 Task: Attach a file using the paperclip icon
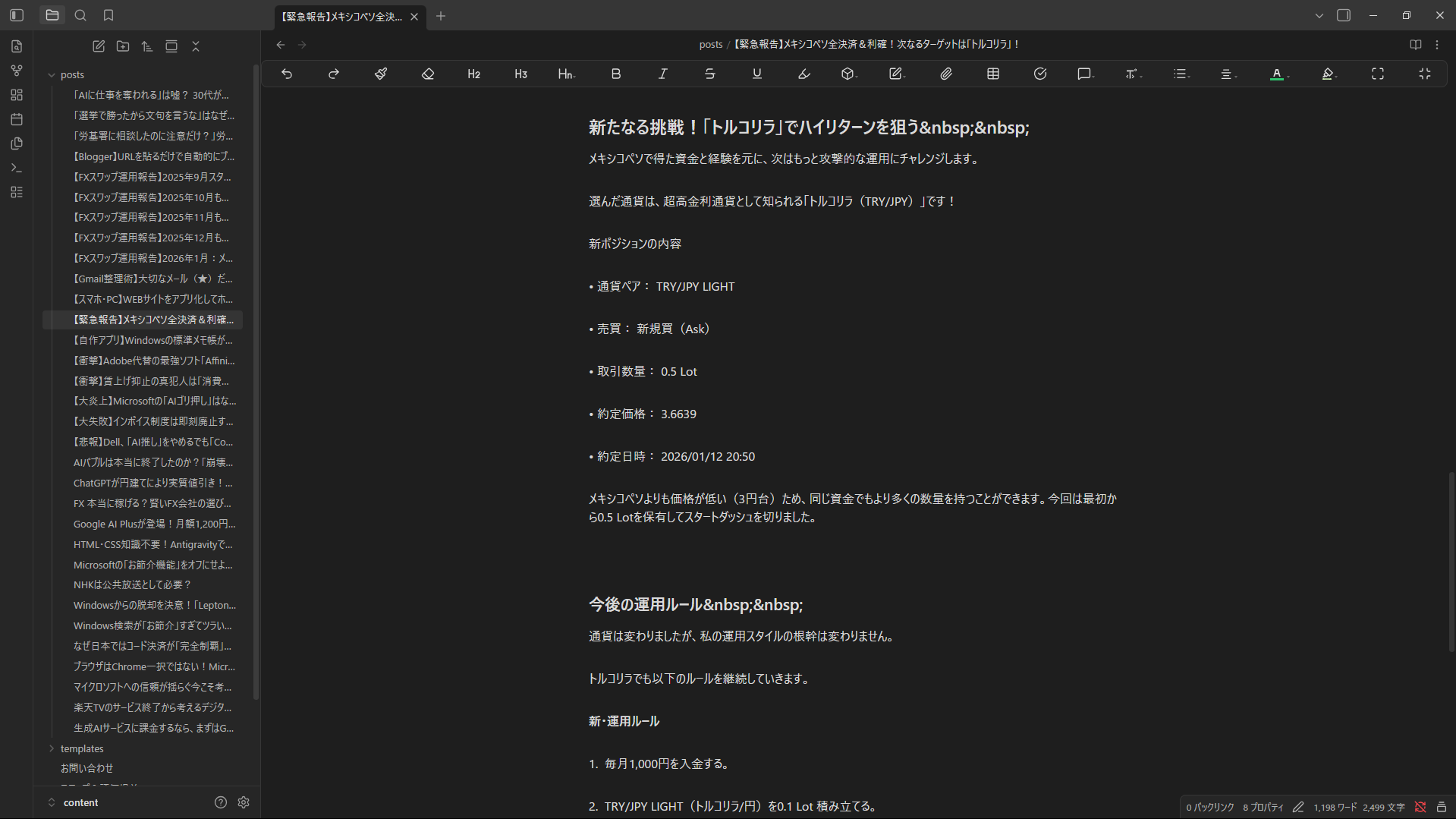pyautogui.click(x=946, y=74)
